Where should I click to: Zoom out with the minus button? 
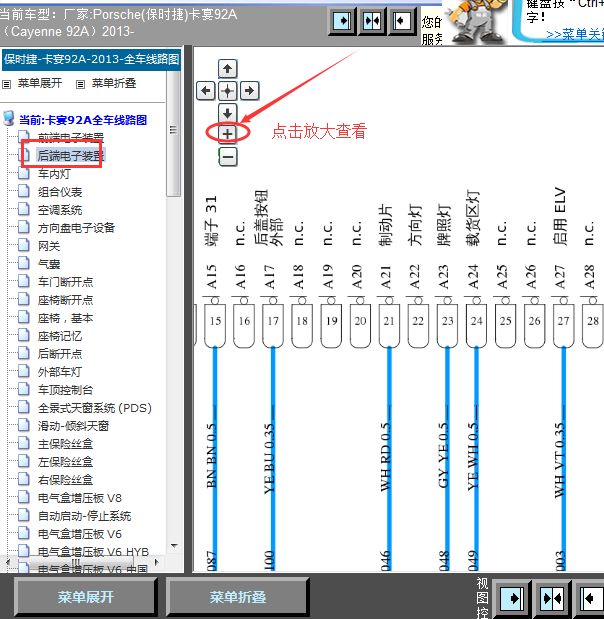pos(228,157)
